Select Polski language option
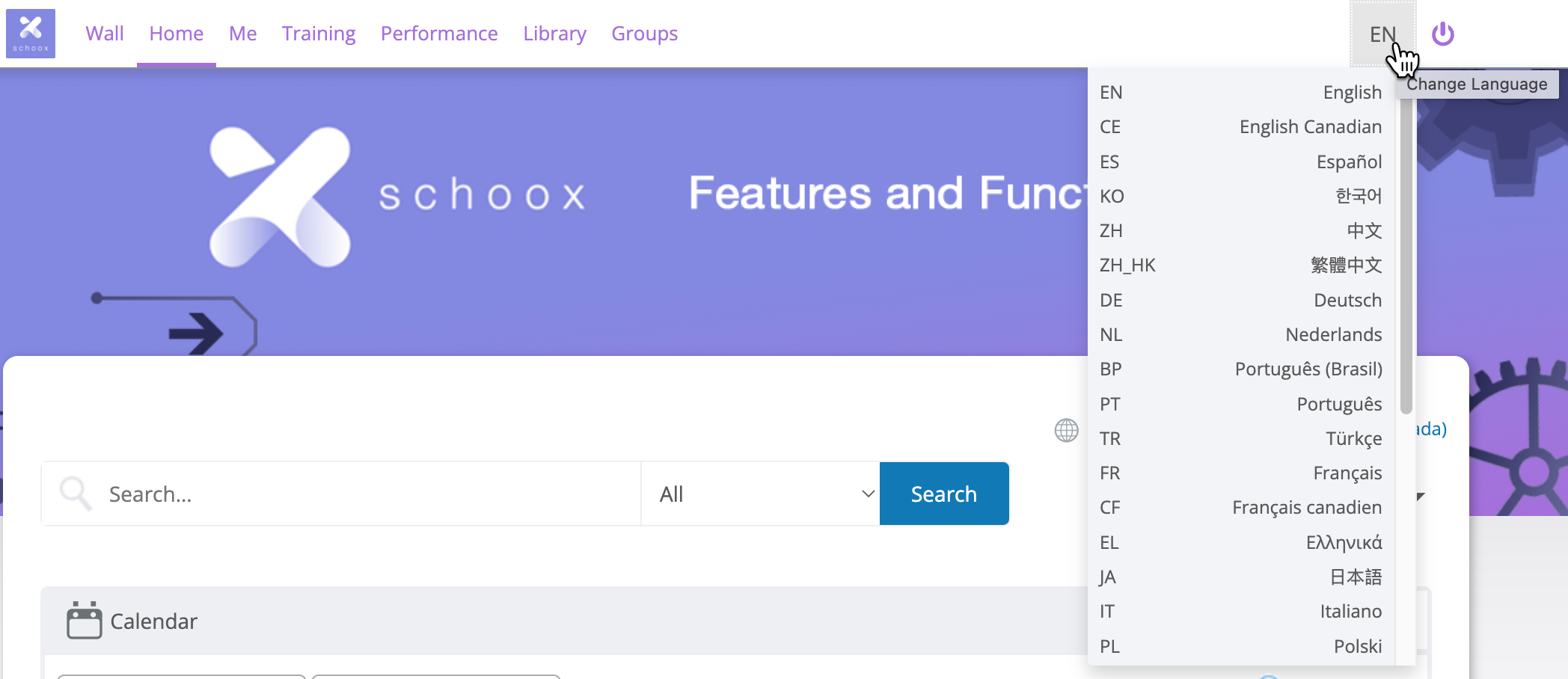 (1241, 646)
